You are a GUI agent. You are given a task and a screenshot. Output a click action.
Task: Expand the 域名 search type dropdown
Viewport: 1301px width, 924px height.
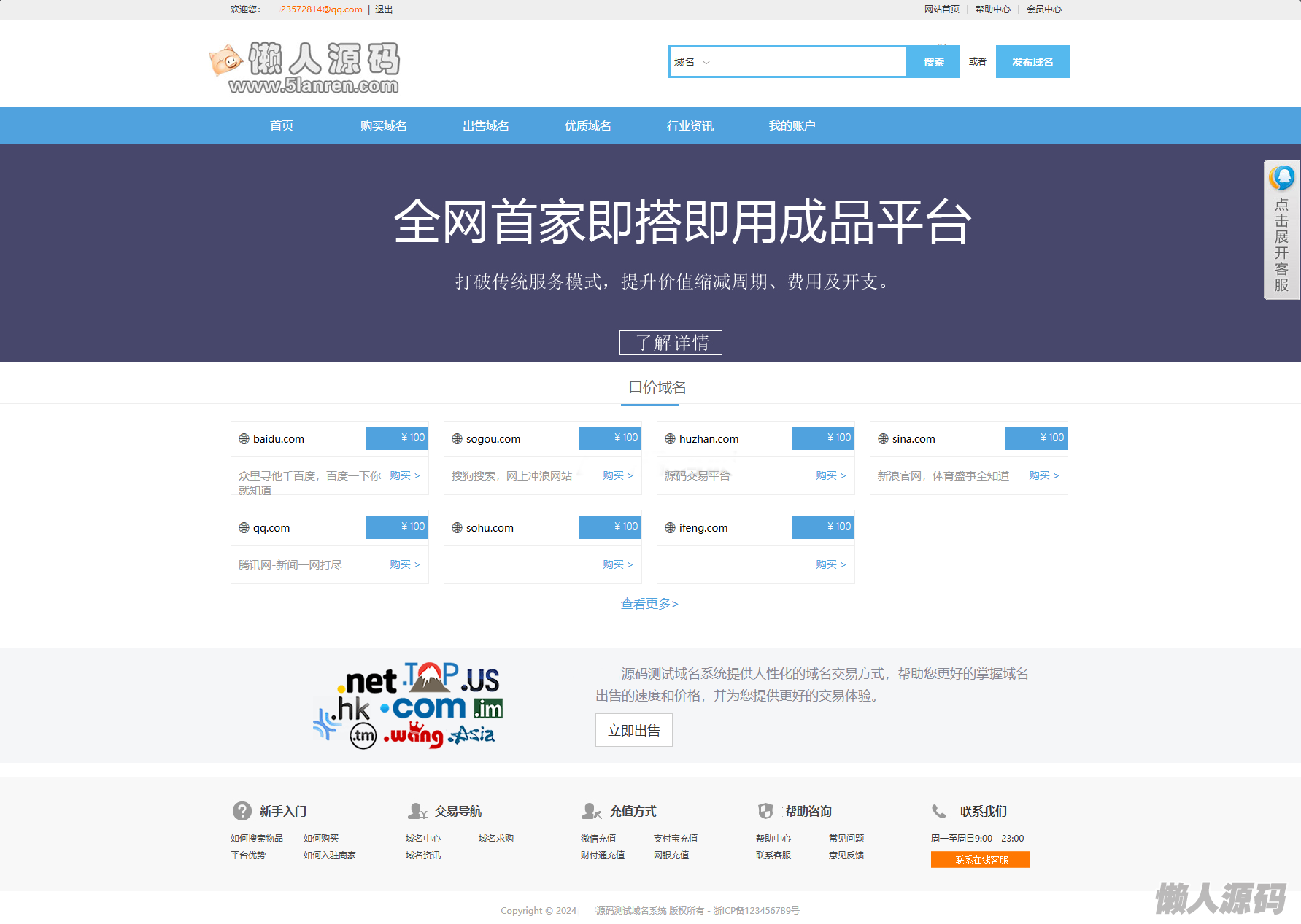point(692,62)
